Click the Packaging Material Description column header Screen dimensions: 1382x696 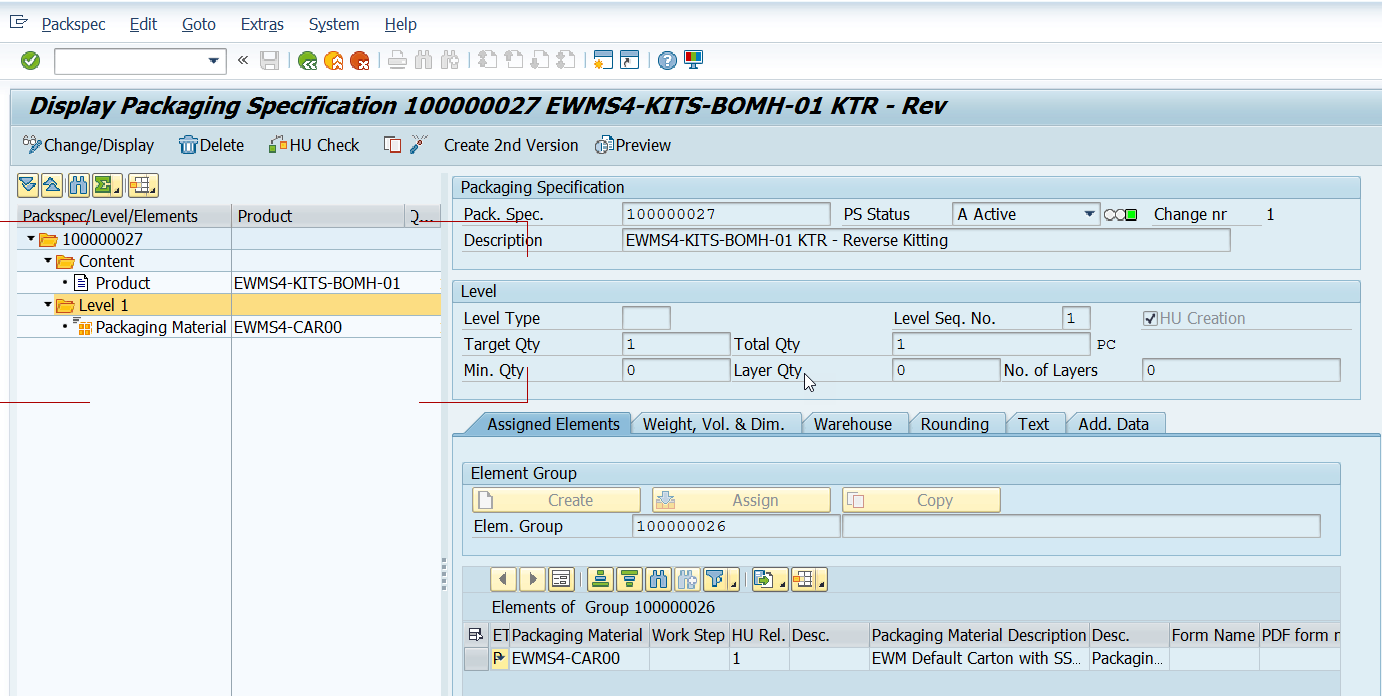pos(979,635)
